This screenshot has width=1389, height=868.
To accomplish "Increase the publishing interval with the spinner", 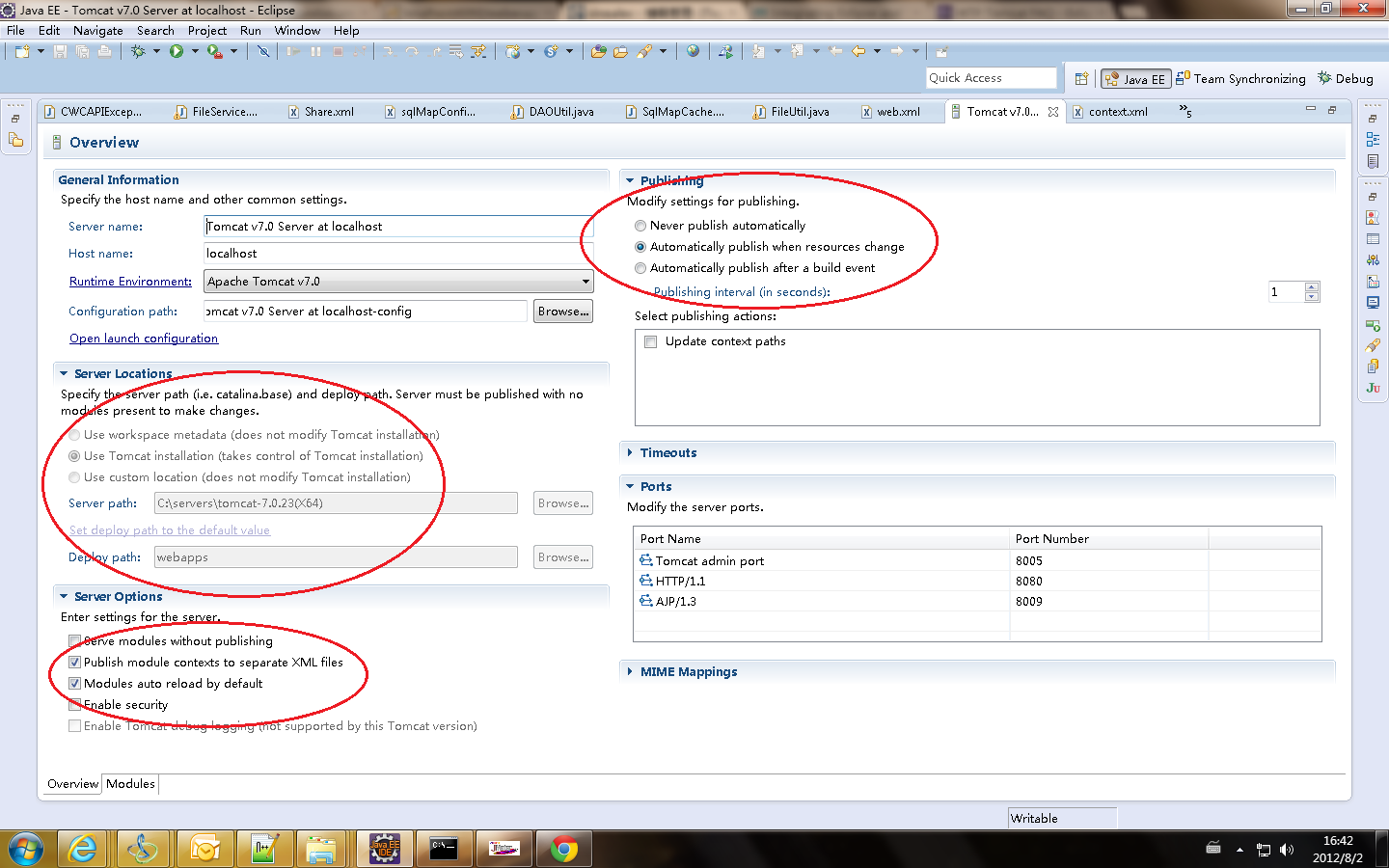I will (x=1311, y=286).
